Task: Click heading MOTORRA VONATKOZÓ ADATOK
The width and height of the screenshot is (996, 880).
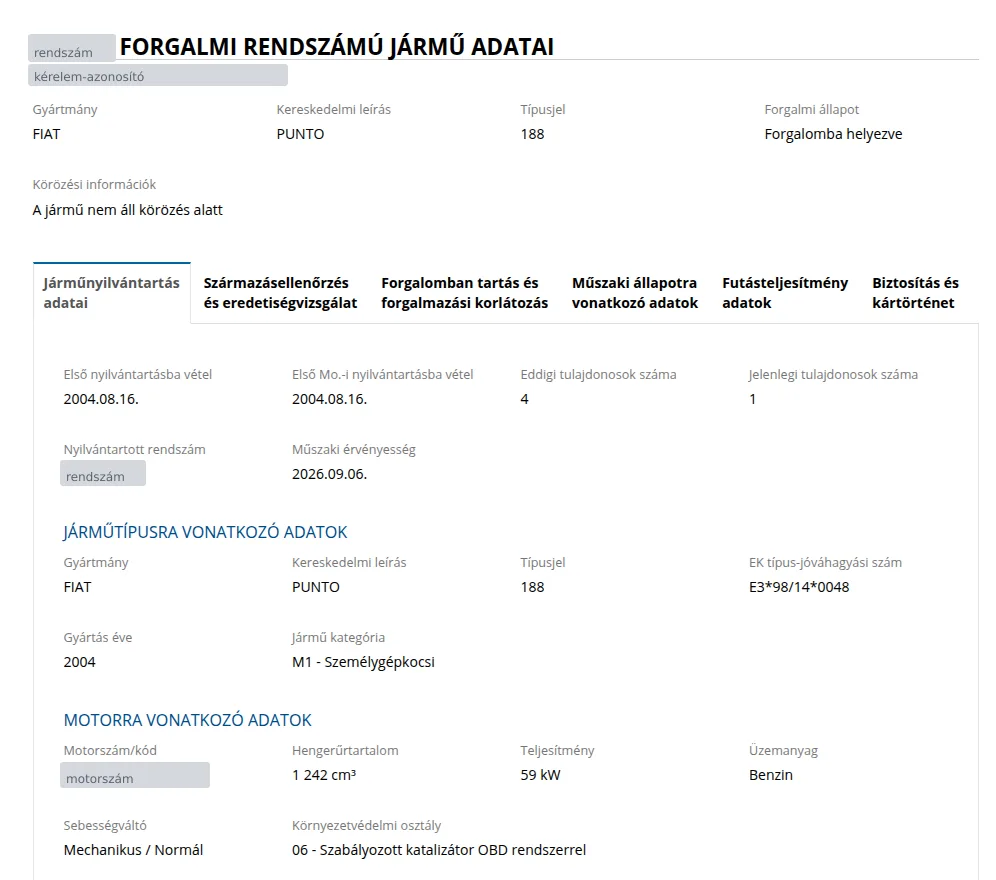Action: (x=187, y=720)
